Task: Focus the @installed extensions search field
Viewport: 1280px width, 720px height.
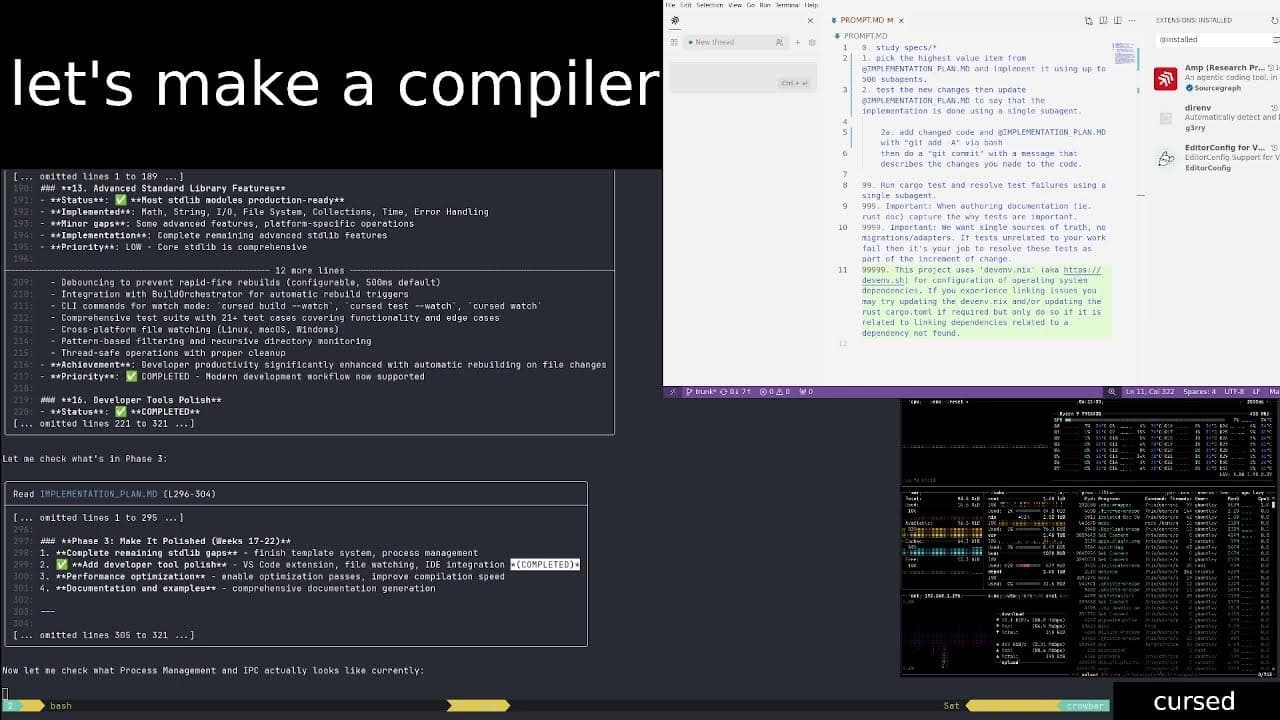Action: point(1210,40)
